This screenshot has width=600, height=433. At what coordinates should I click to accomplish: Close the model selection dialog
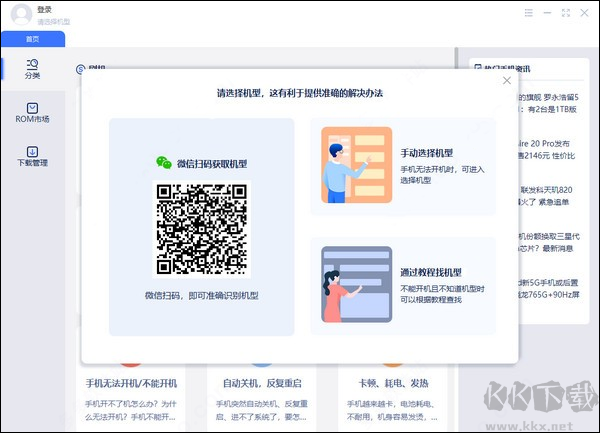507,80
